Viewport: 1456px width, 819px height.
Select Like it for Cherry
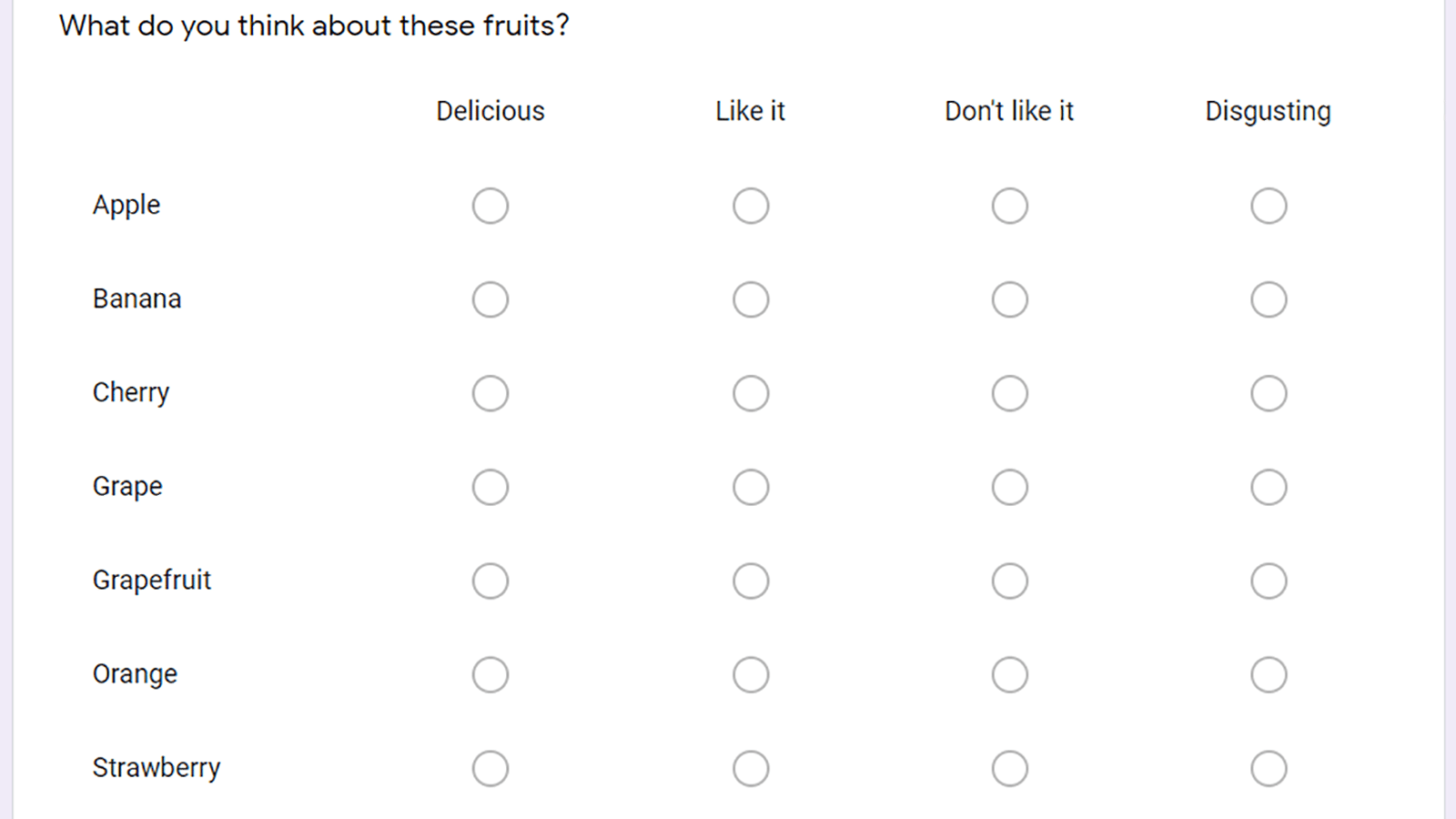[751, 393]
